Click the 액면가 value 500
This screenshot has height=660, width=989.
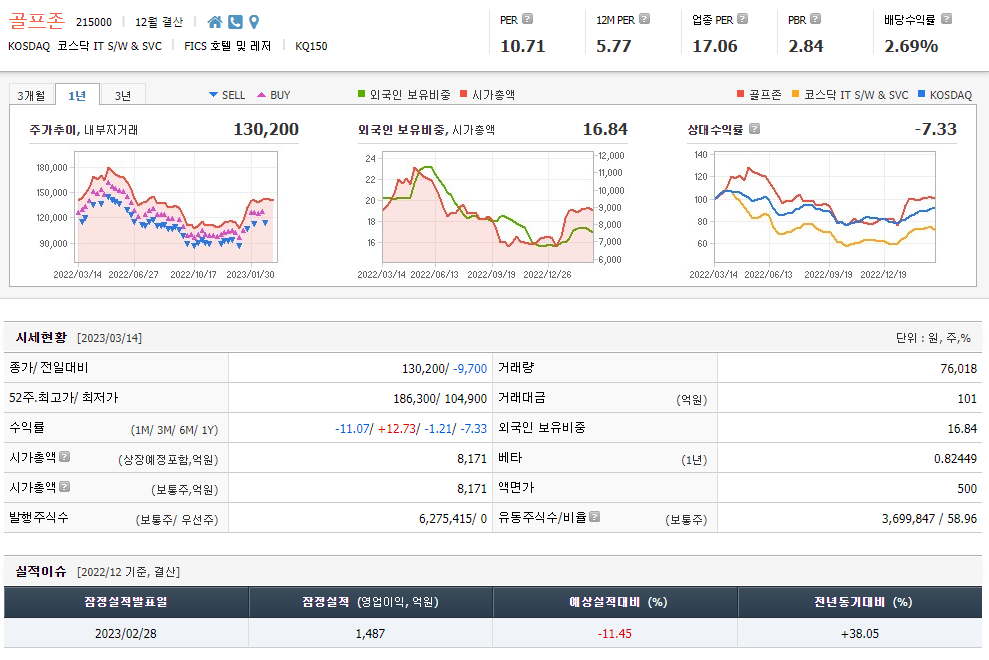[967, 488]
